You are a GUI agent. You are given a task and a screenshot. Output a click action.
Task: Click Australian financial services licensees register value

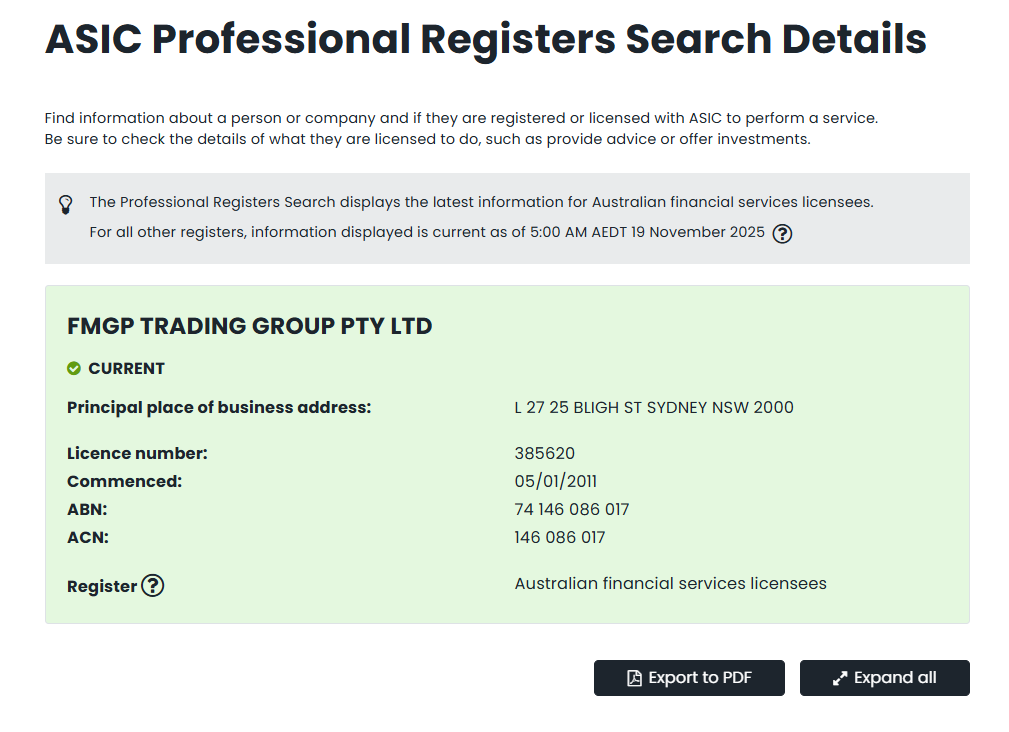670,584
